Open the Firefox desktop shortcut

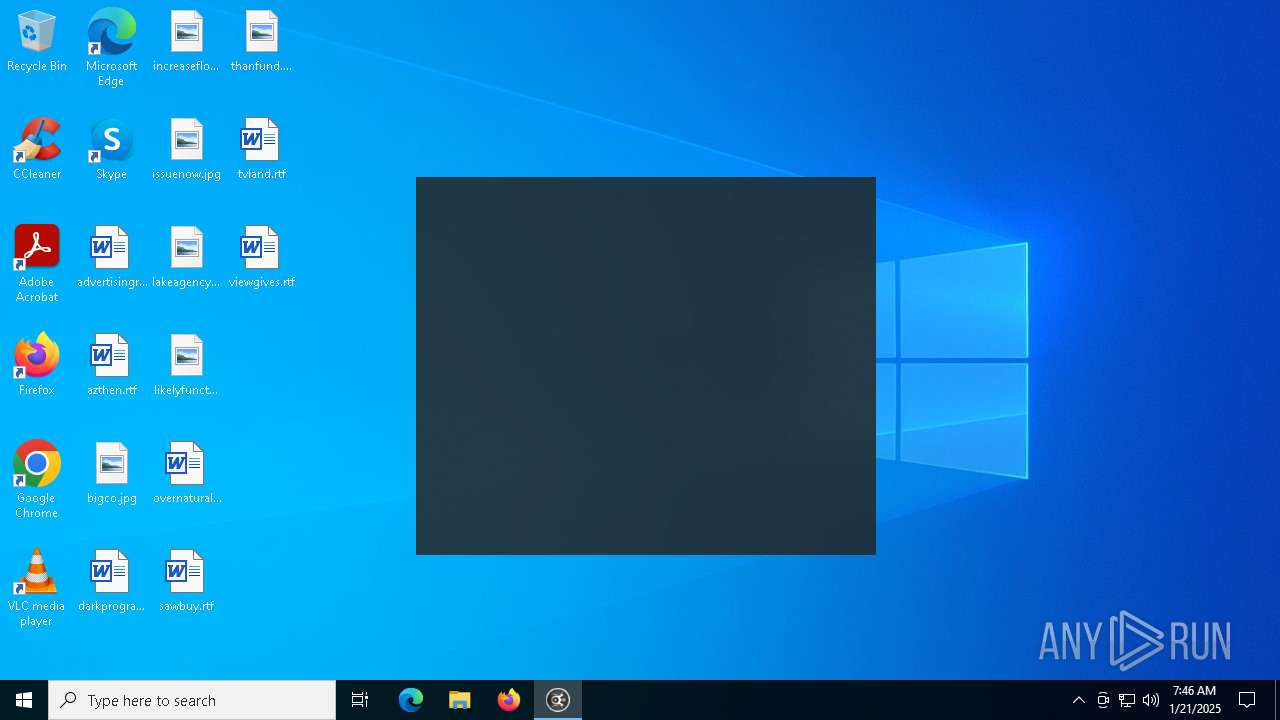coord(37,366)
